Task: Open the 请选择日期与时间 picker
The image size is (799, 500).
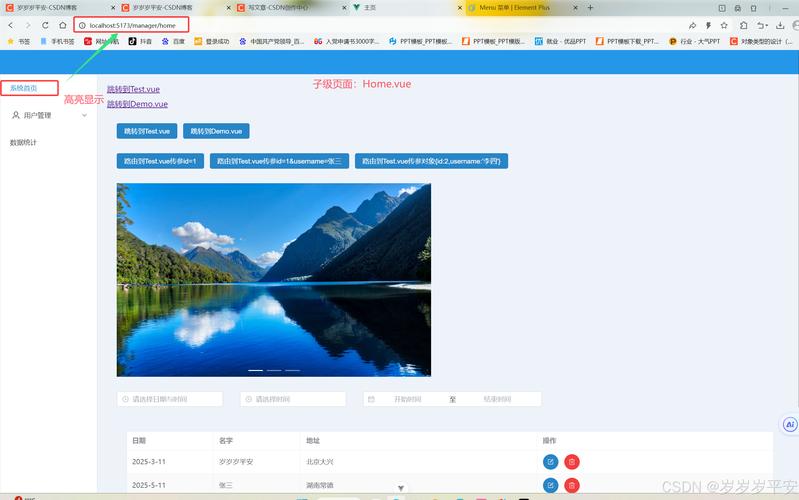Action: point(170,399)
